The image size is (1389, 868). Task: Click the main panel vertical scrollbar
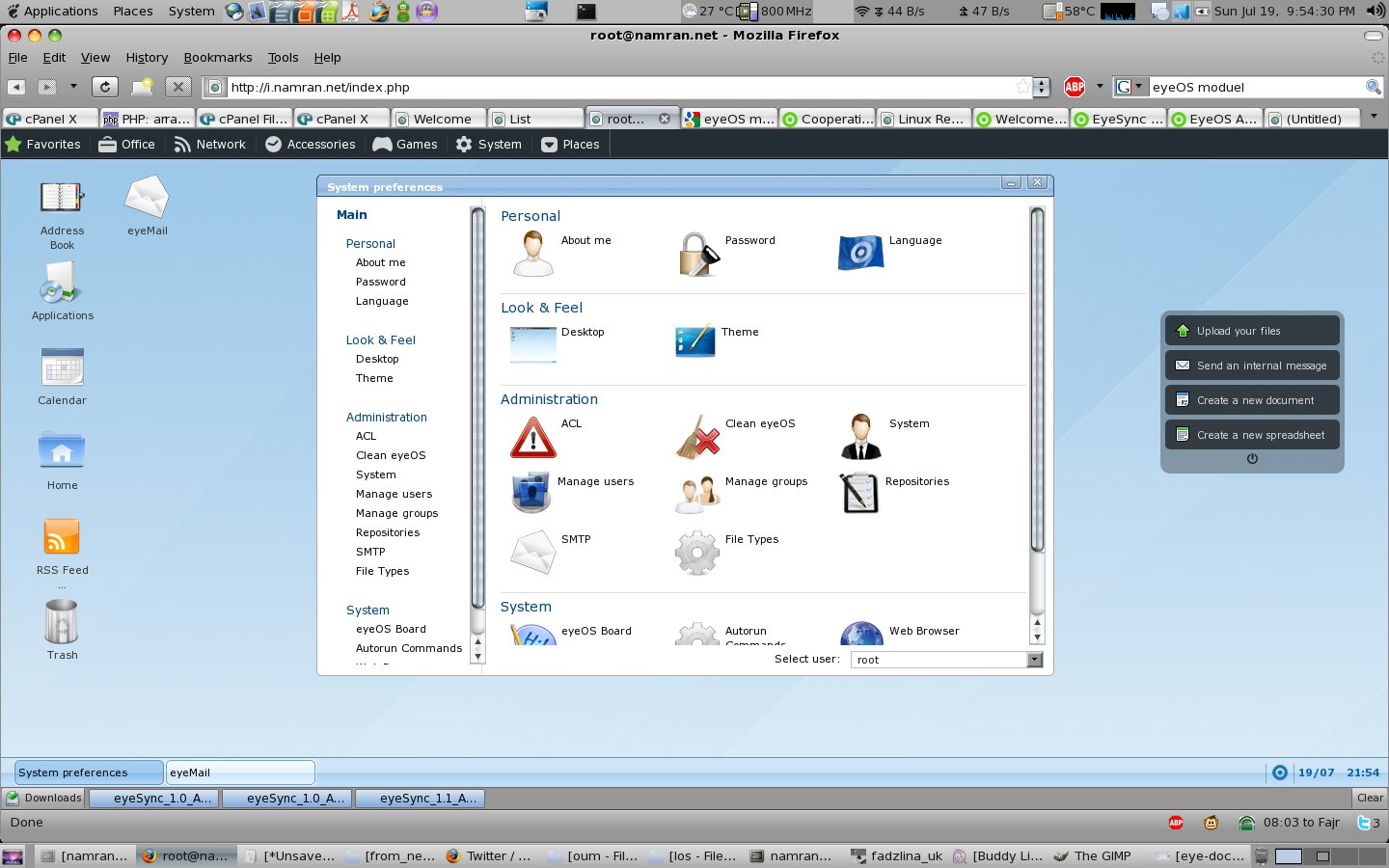pos(1038,386)
